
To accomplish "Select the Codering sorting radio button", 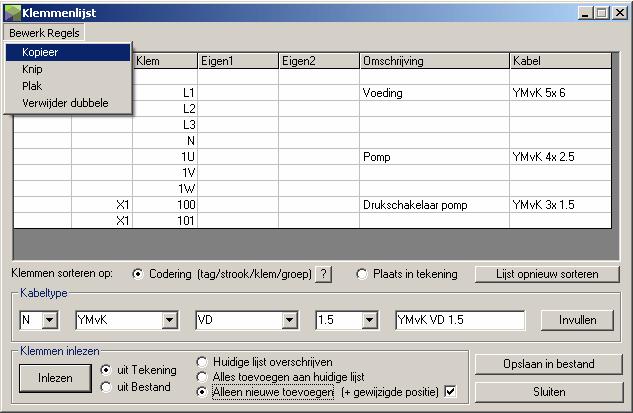I will [x=138, y=274].
